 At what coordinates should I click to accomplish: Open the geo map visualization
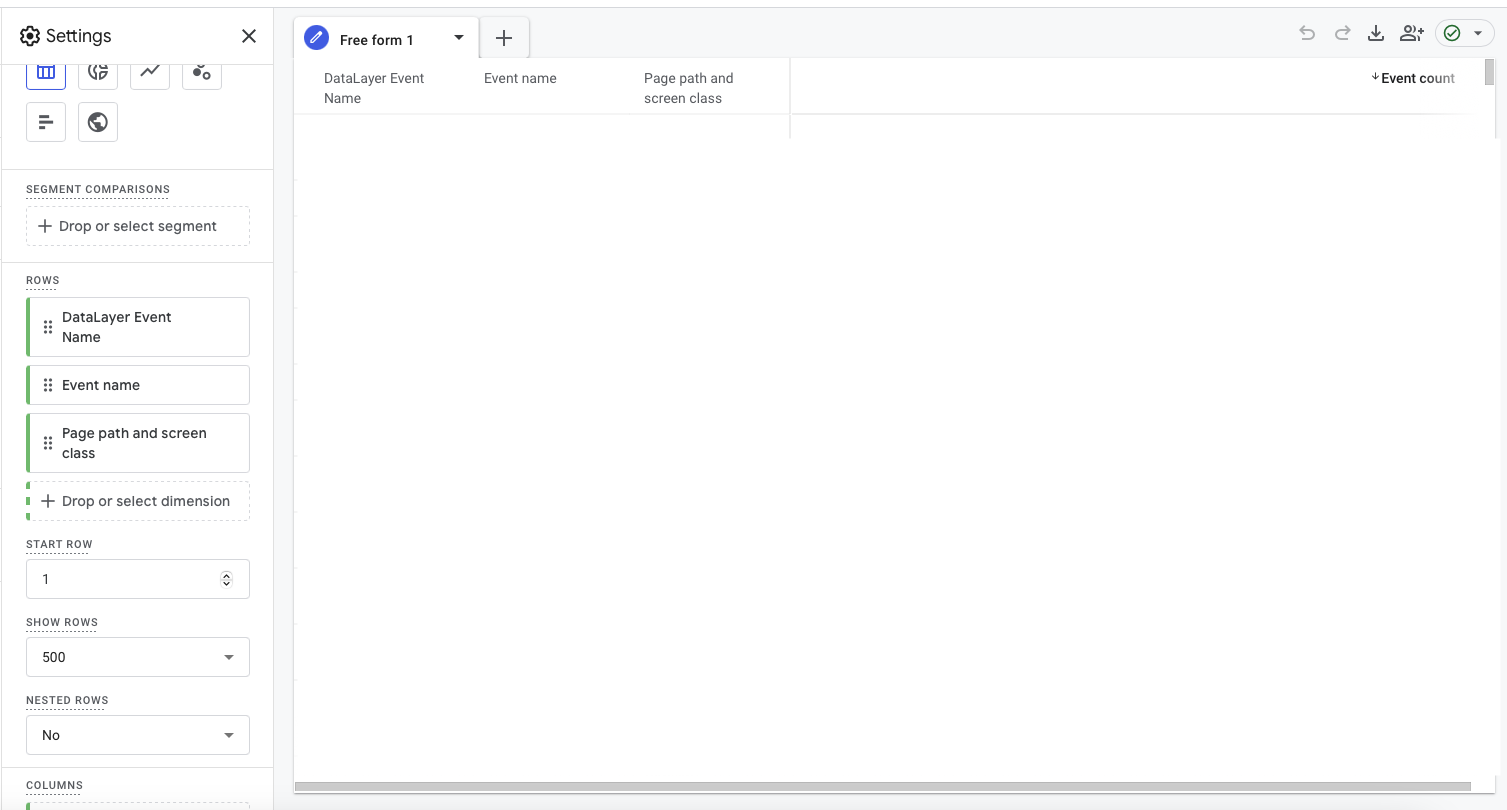pos(97,121)
